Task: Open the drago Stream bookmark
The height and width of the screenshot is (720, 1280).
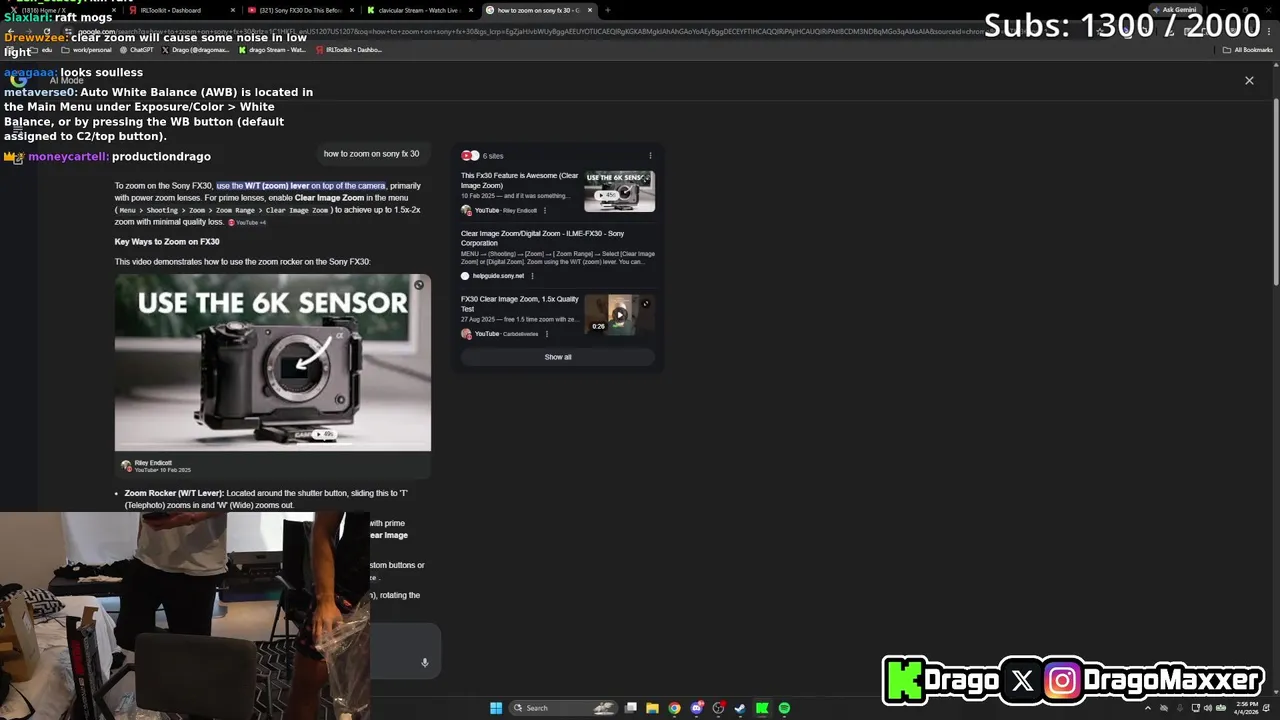Action: [x=273, y=50]
